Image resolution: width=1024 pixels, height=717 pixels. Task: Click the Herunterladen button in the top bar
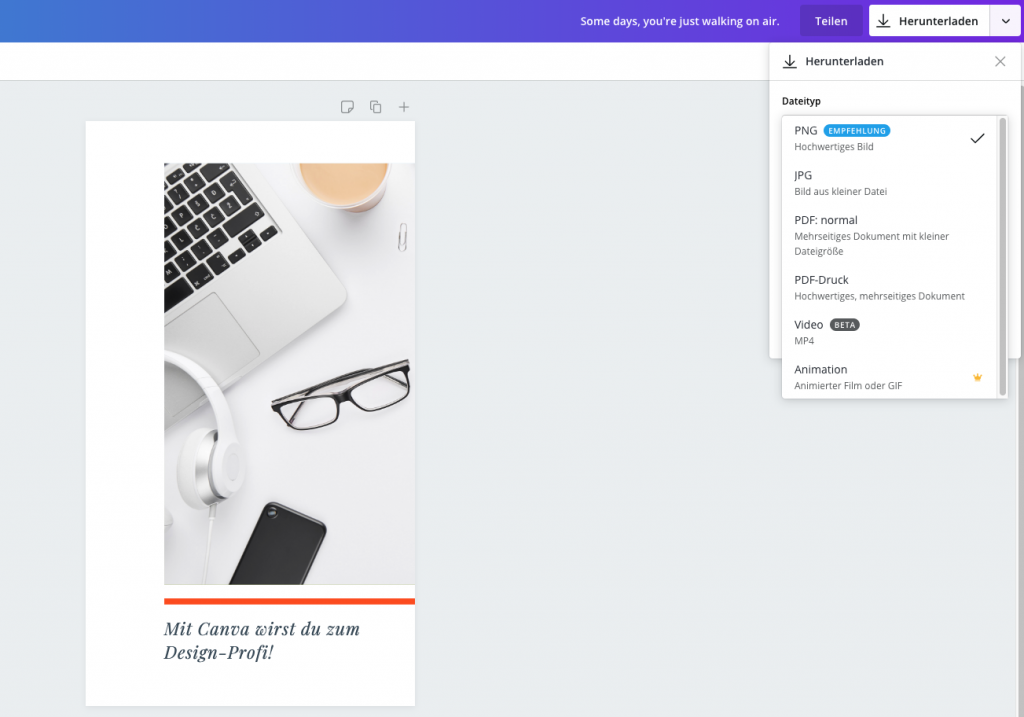[x=929, y=21]
